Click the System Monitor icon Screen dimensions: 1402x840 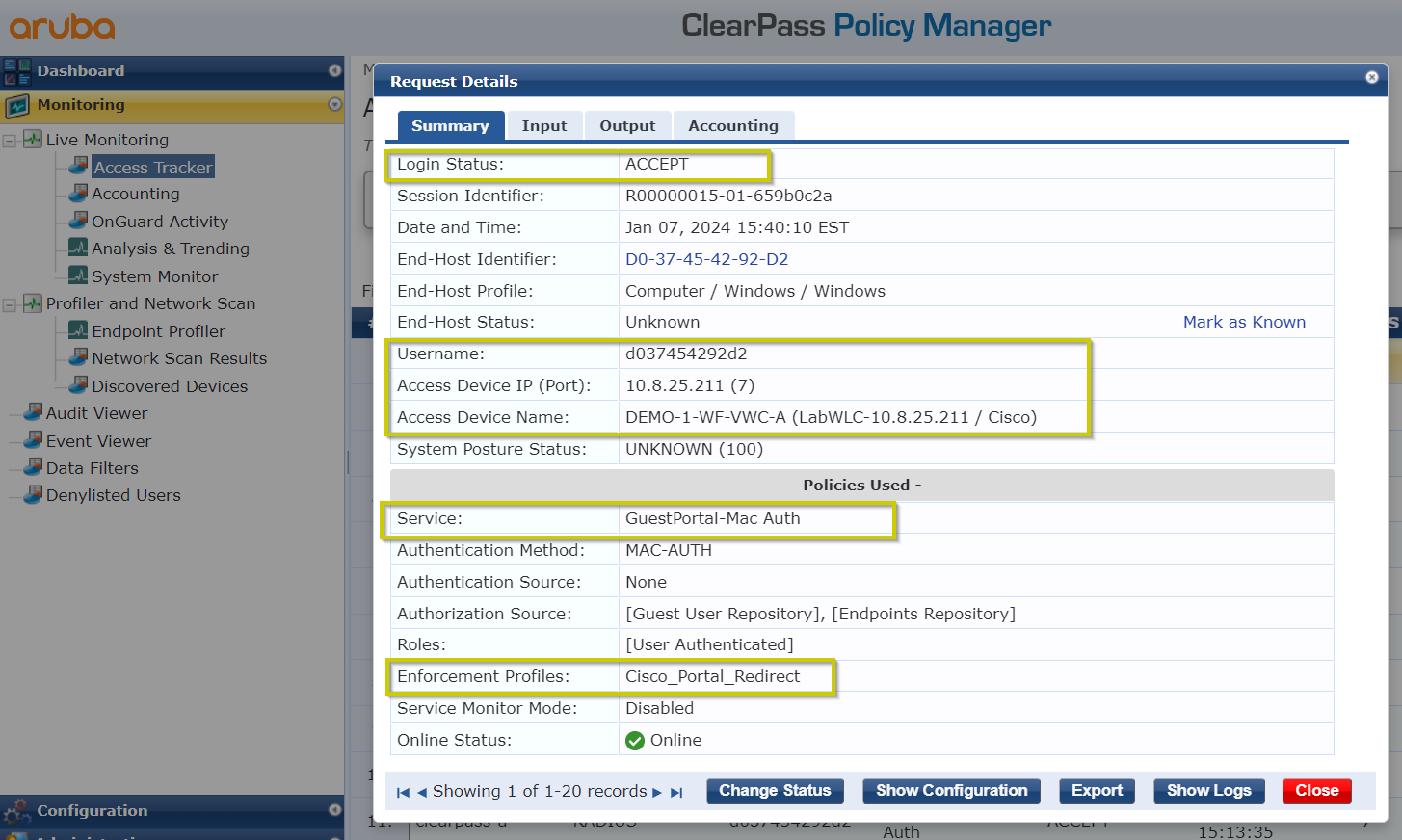(x=79, y=276)
